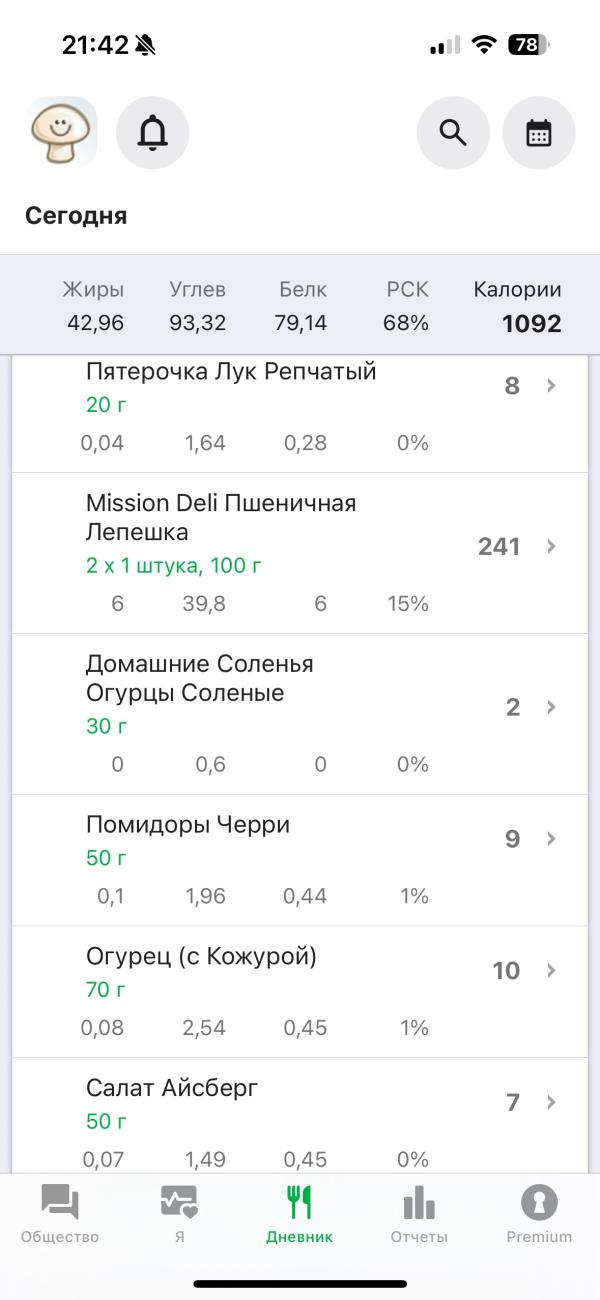Tap the Сегодня date heading

(76, 216)
